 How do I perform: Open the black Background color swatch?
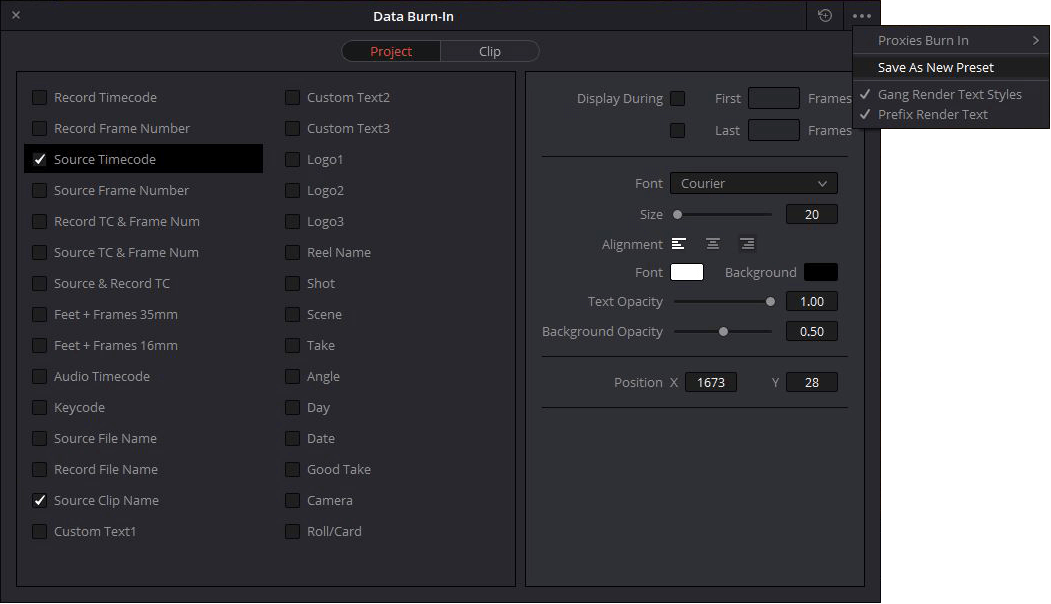point(820,272)
